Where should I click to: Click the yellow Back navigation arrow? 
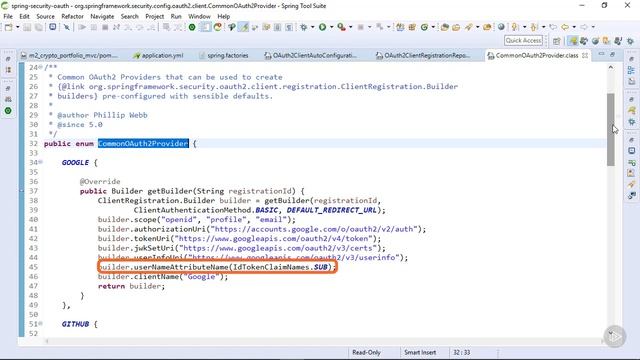click(x=565, y=27)
